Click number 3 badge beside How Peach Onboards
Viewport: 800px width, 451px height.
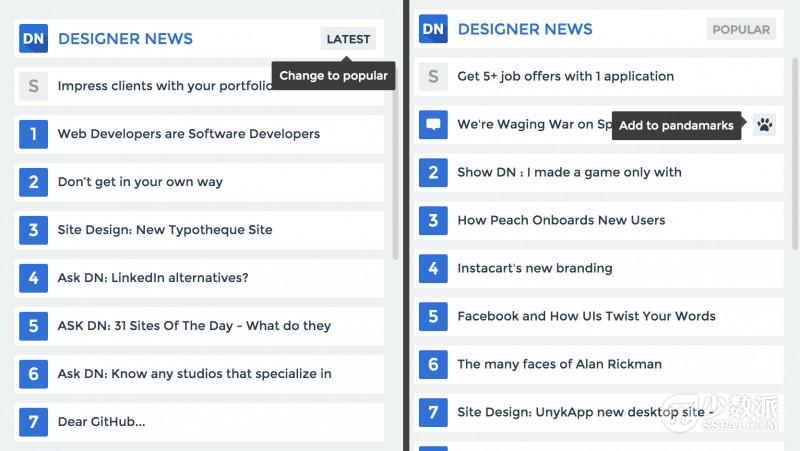(433, 220)
